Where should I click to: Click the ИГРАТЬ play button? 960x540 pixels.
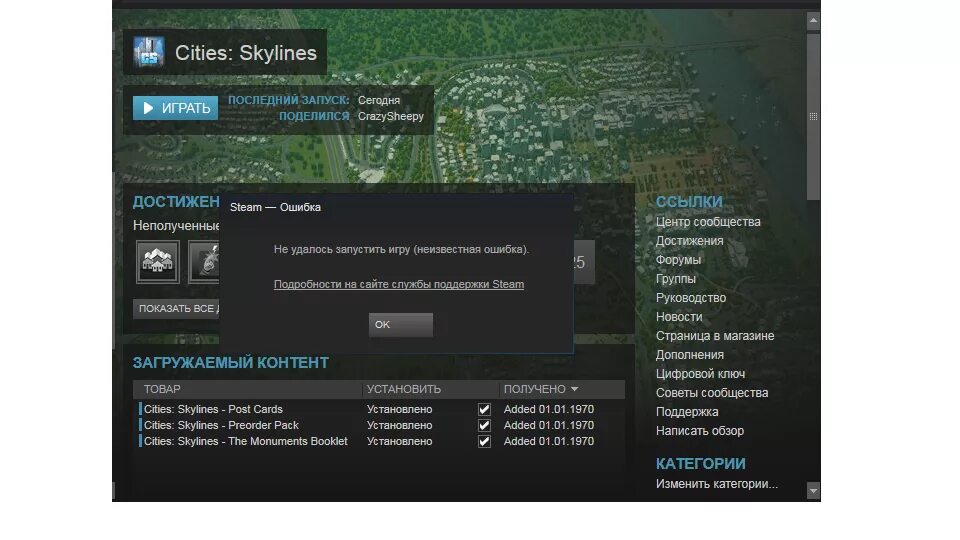tap(175, 108)
